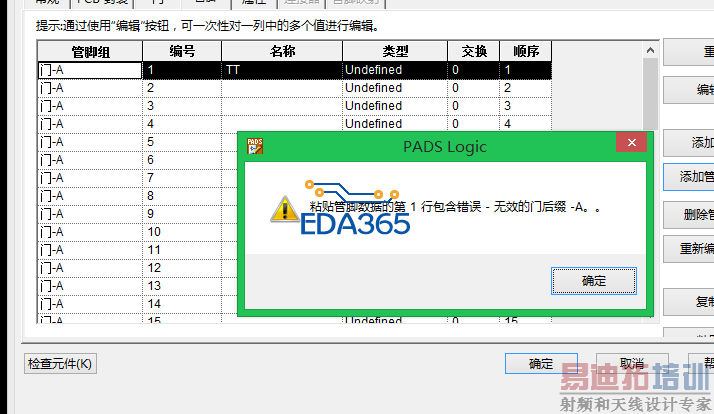Select the 顺序 cell with value 4
Viewport: 714px width, 414px height.
[x=525, y=124]
